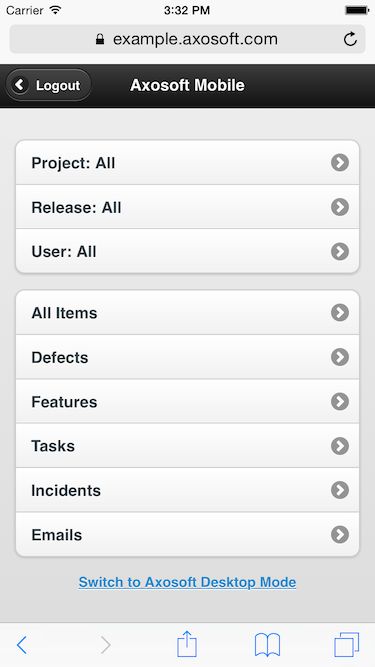375x667 pixels.
Task: Tap the example.axosoft.com address field
Action: coord(188,39)
